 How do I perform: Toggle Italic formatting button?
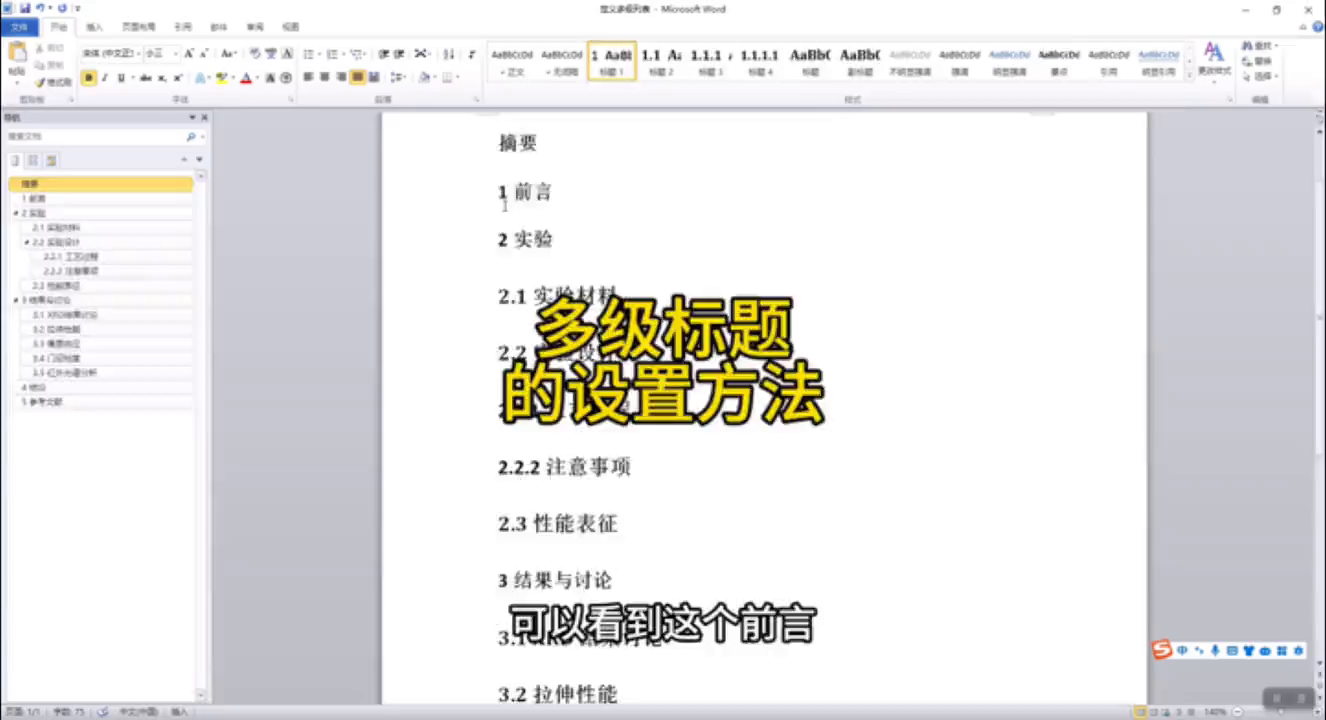coord(105,78)
